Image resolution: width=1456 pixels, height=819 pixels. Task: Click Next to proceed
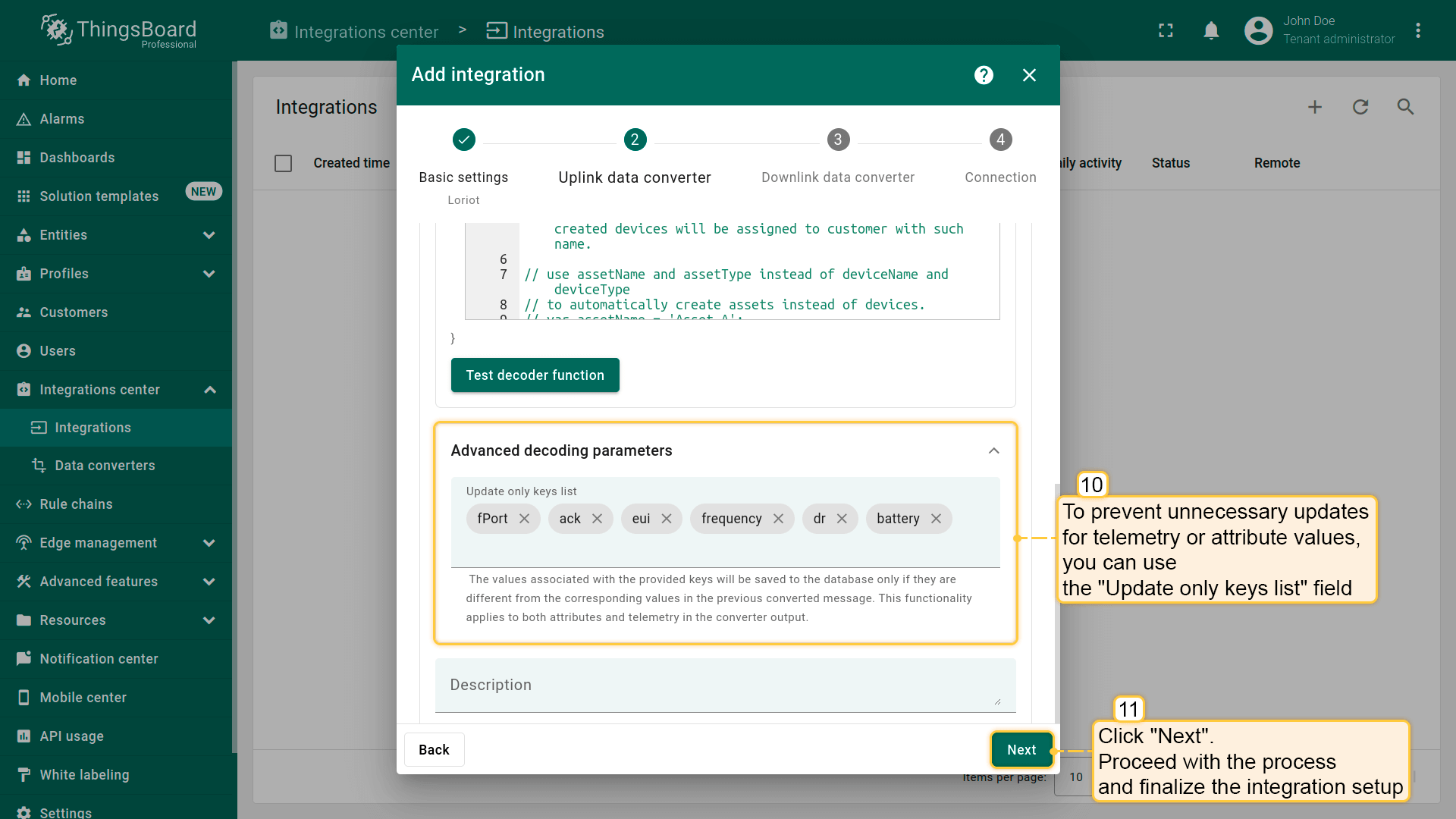[x=1021, y=749]
